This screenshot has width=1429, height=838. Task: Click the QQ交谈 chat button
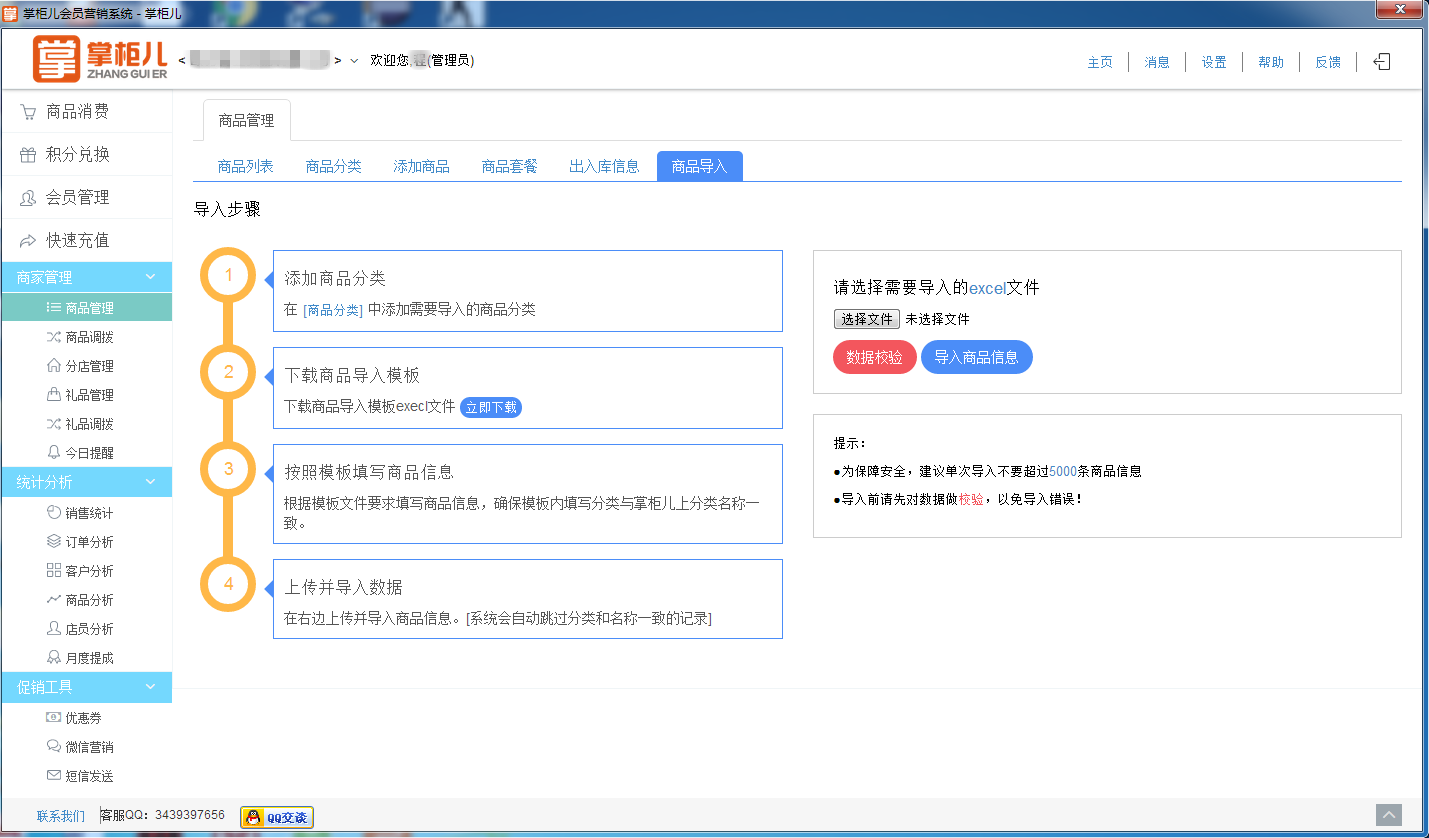pos(277,818)
